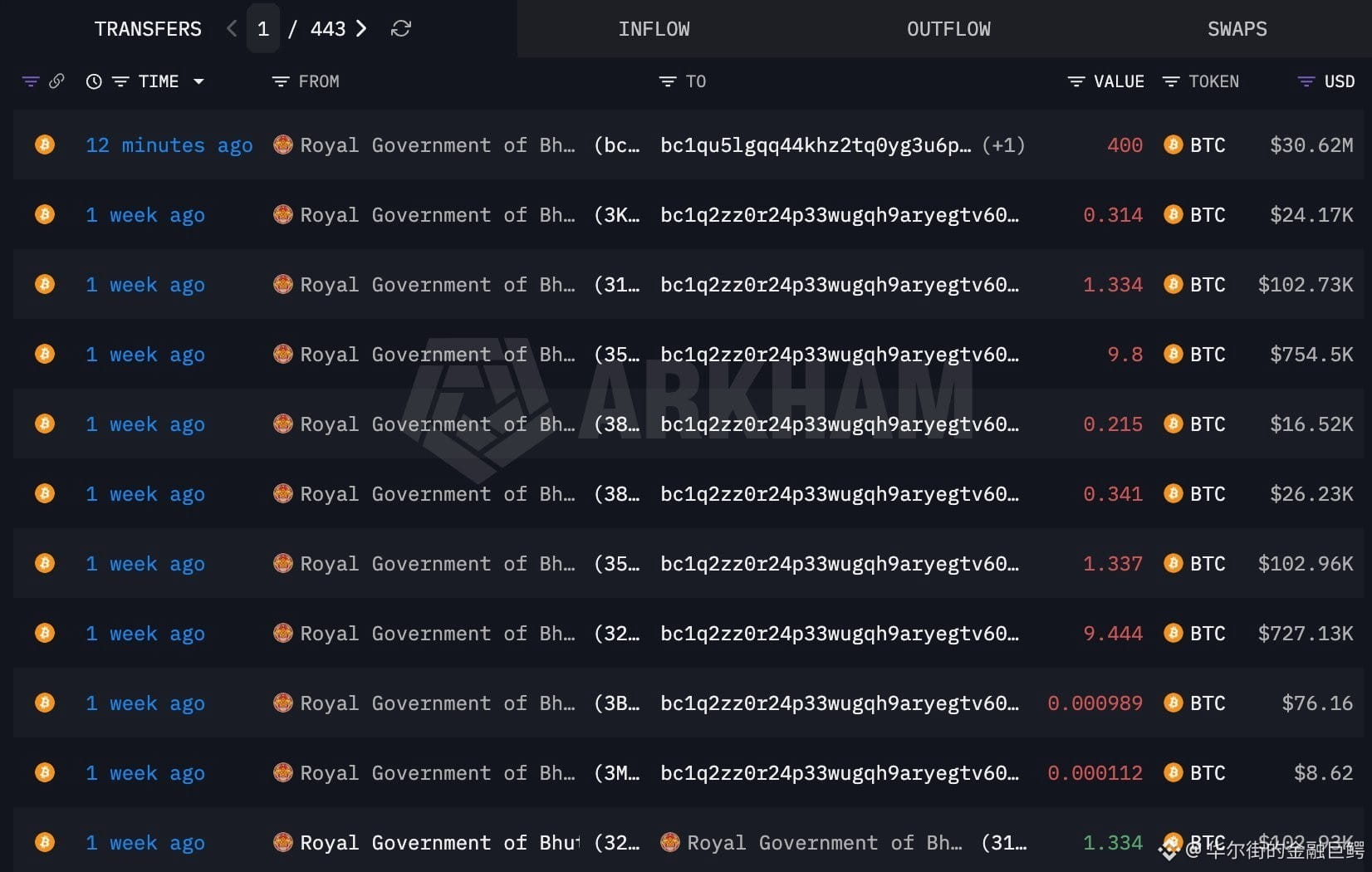Click the VALUE column filter icon
1372x872 pixels.
pyautogui.click(x=1076, y=81)
